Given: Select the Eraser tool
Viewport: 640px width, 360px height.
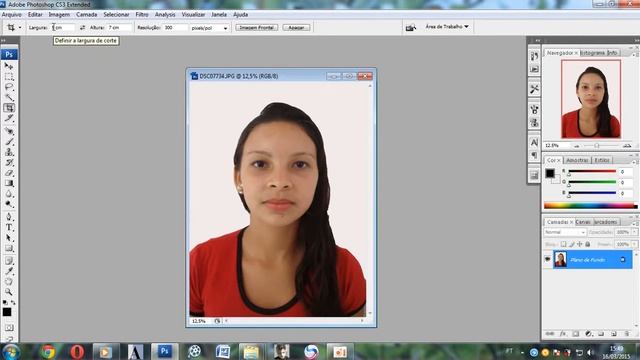Looking at the screenshot, I should (9, 173).
